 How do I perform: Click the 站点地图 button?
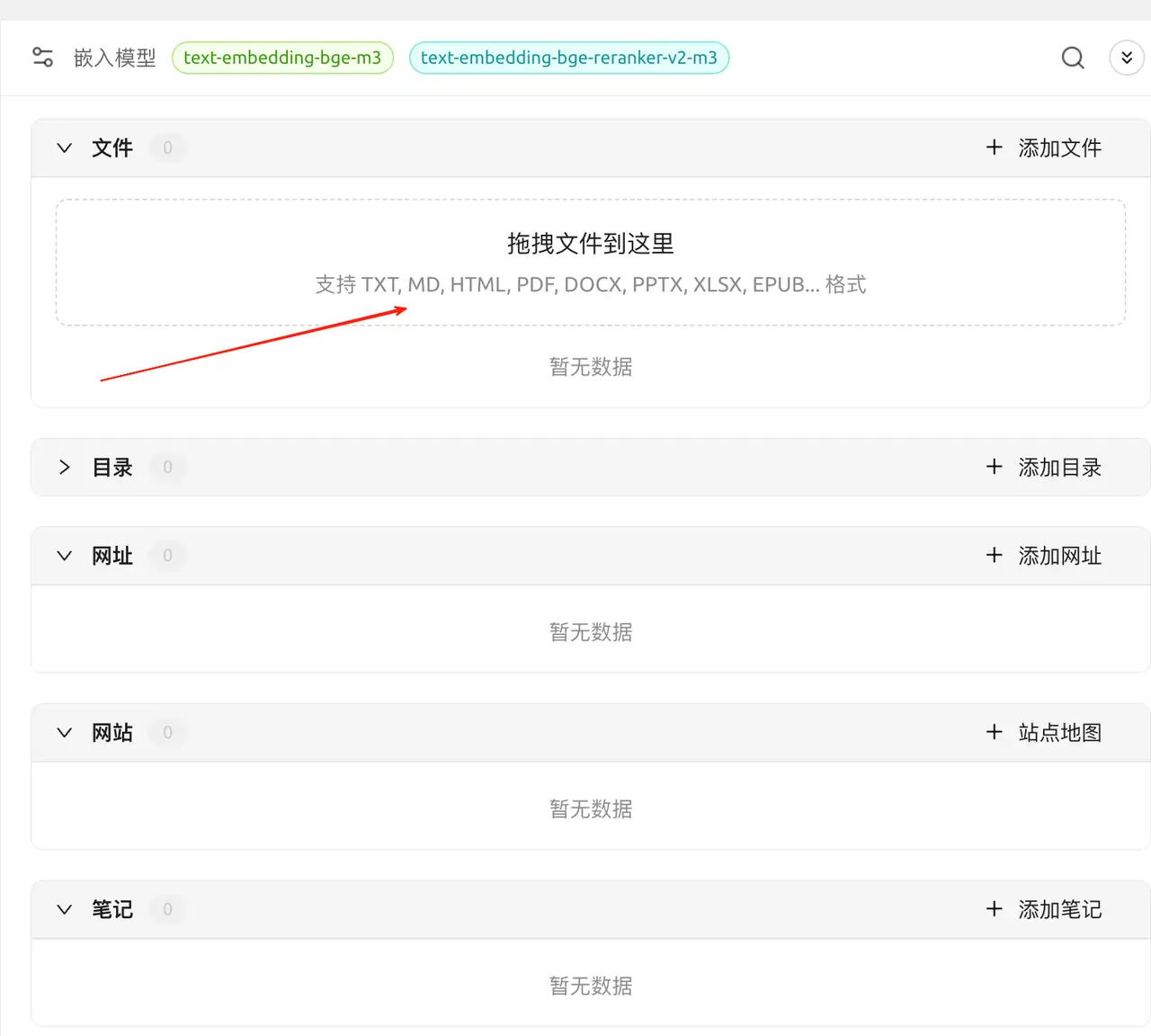point(1043,733)
